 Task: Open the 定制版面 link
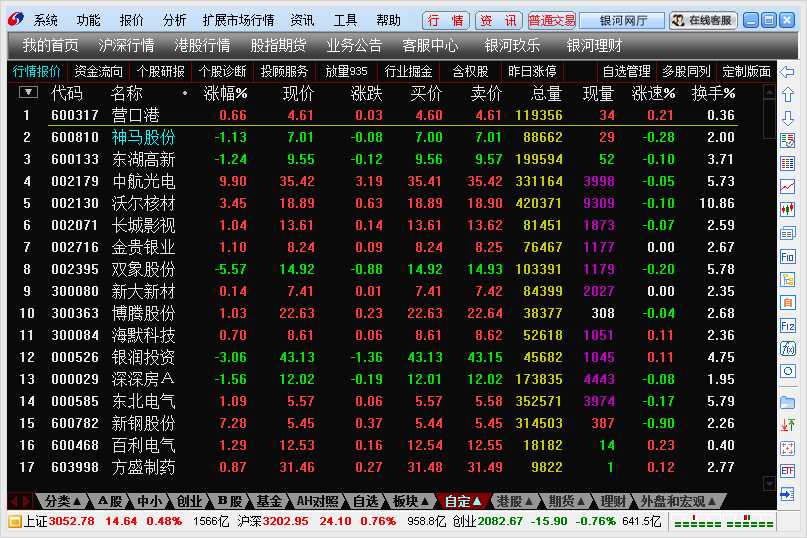[x=746, y=72]
